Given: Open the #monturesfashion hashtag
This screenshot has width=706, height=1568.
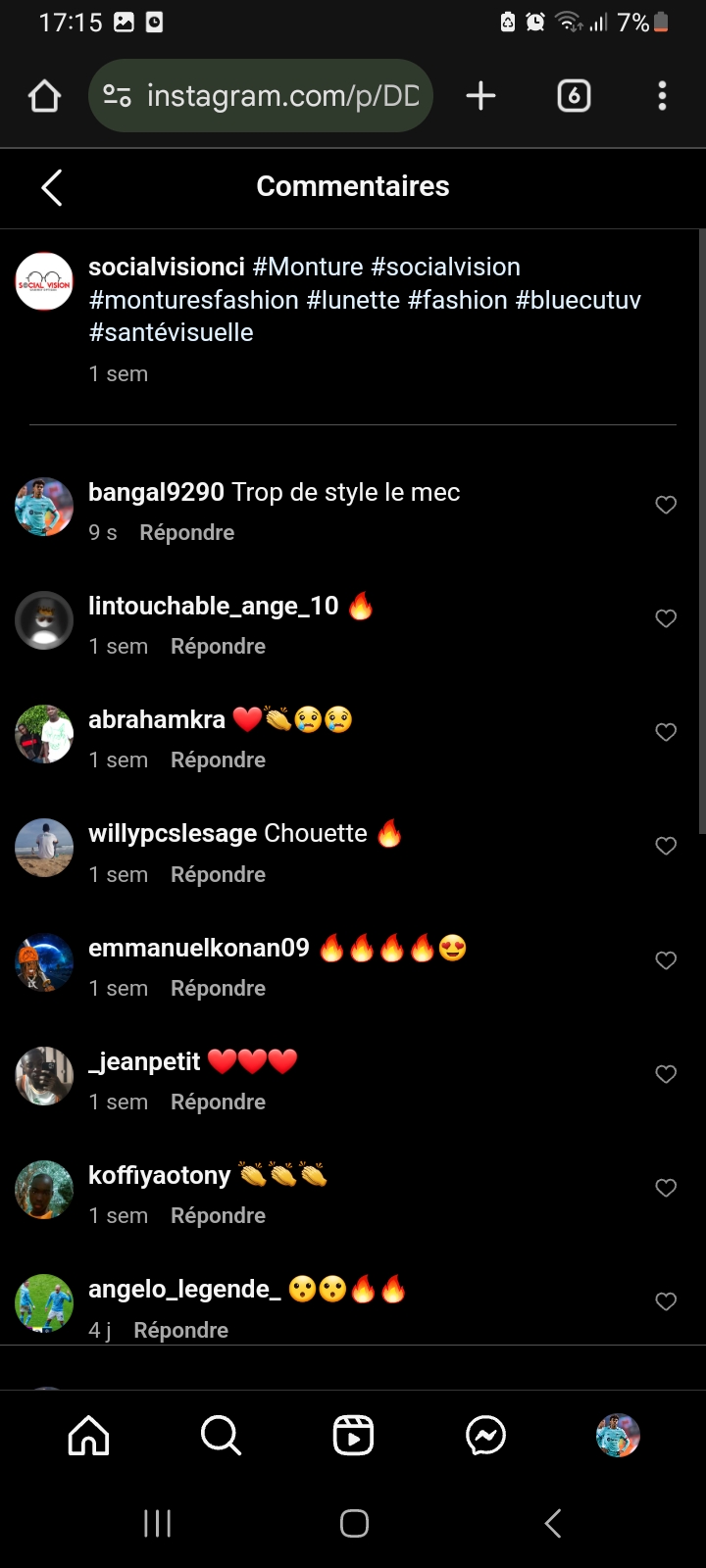Looking at the screenshot, I should pos(193,300).
